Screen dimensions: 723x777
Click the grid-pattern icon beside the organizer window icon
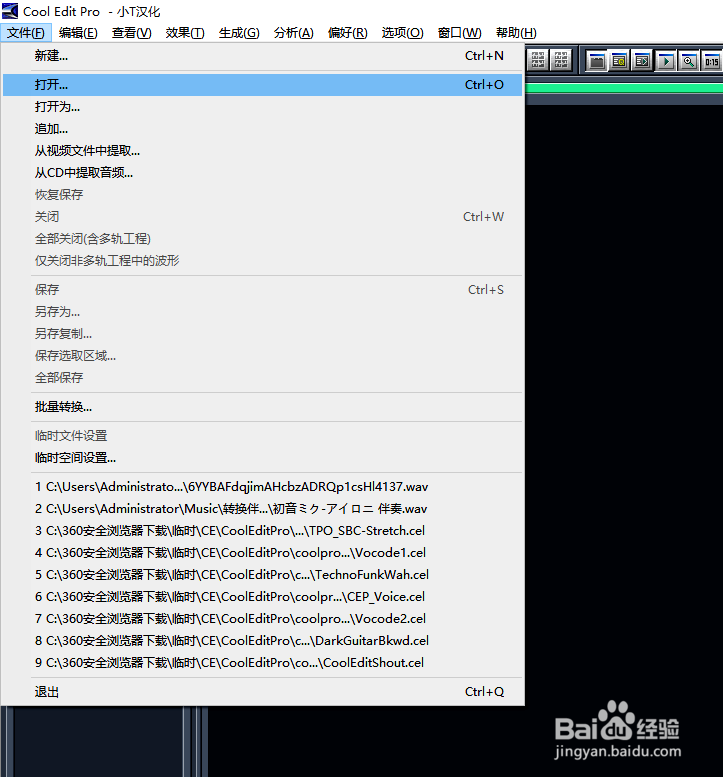click(x=561, y=60)
